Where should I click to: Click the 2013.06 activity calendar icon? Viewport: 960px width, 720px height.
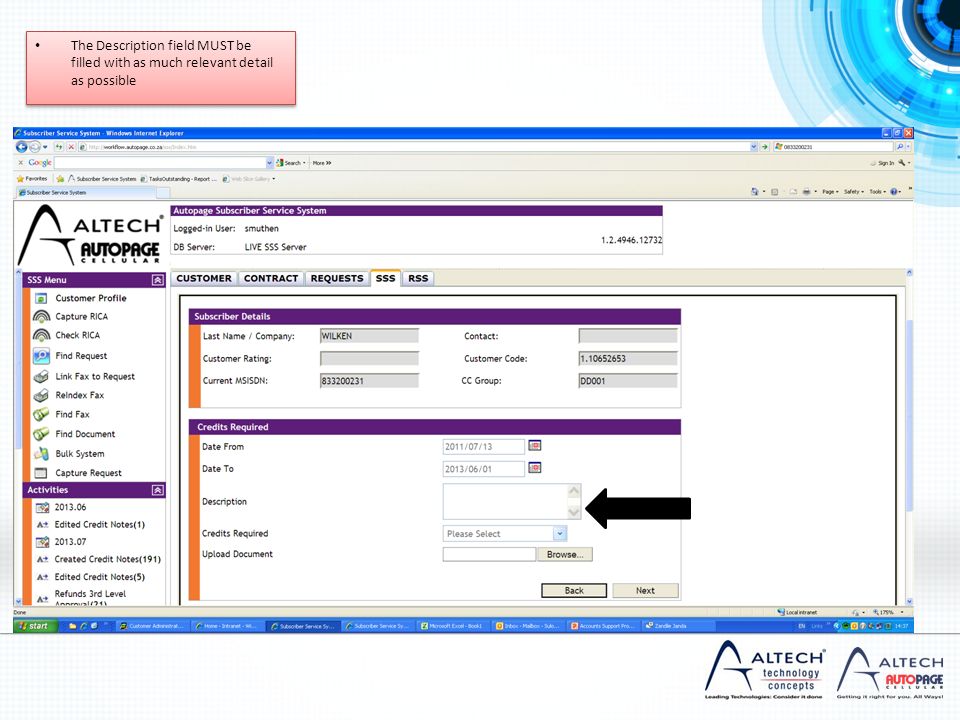(x=42, y=508)
